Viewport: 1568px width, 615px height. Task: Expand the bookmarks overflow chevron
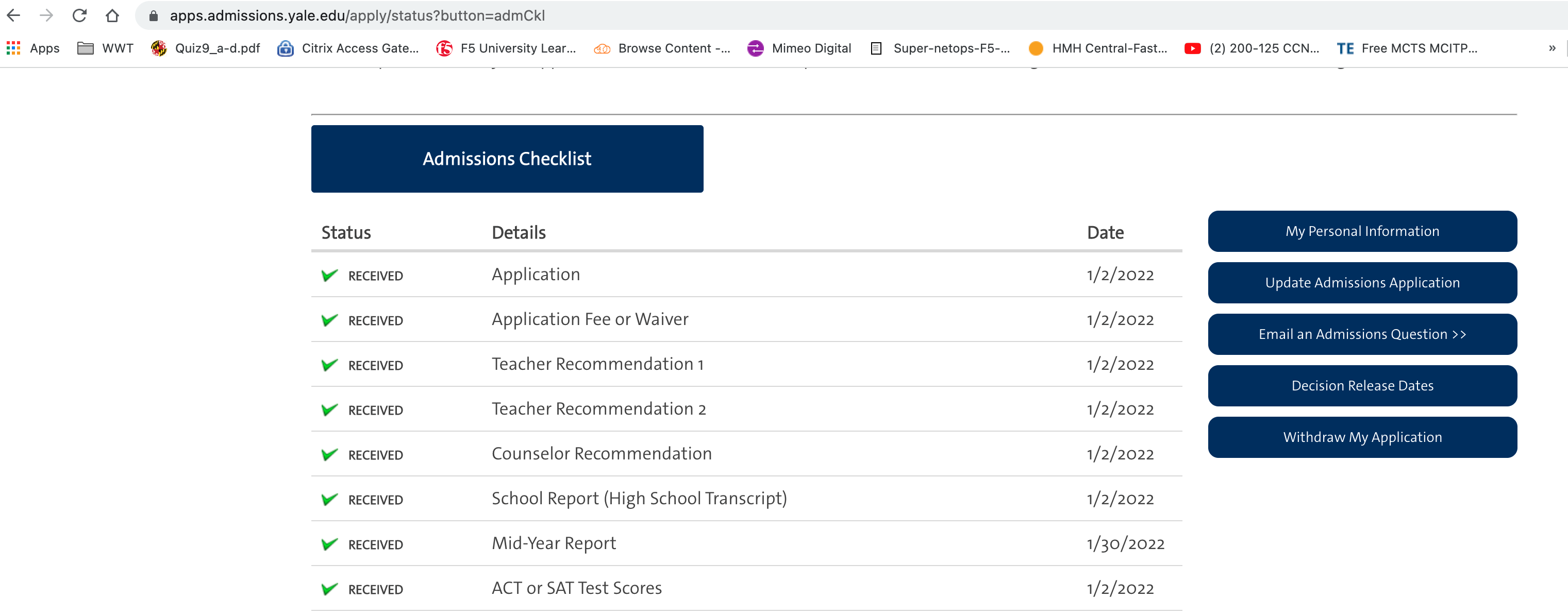(x=1552, y=48)
